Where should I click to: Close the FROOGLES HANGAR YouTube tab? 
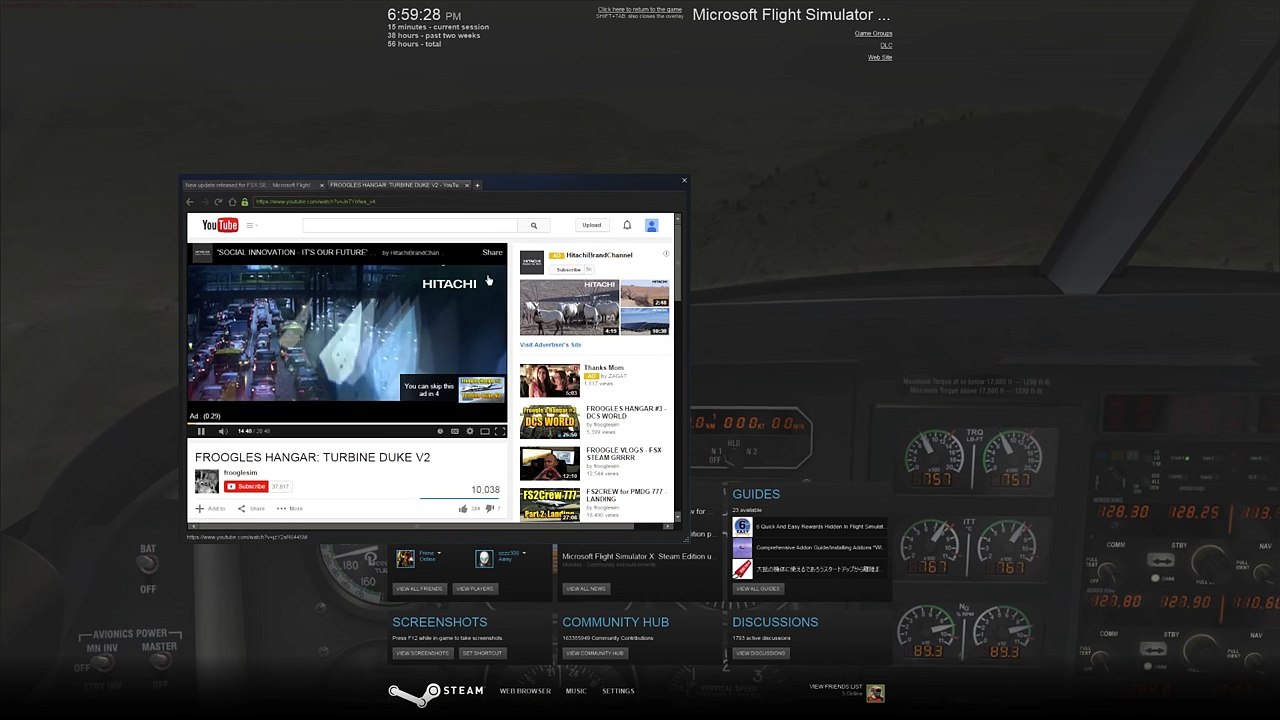click(x=465, y=185)
